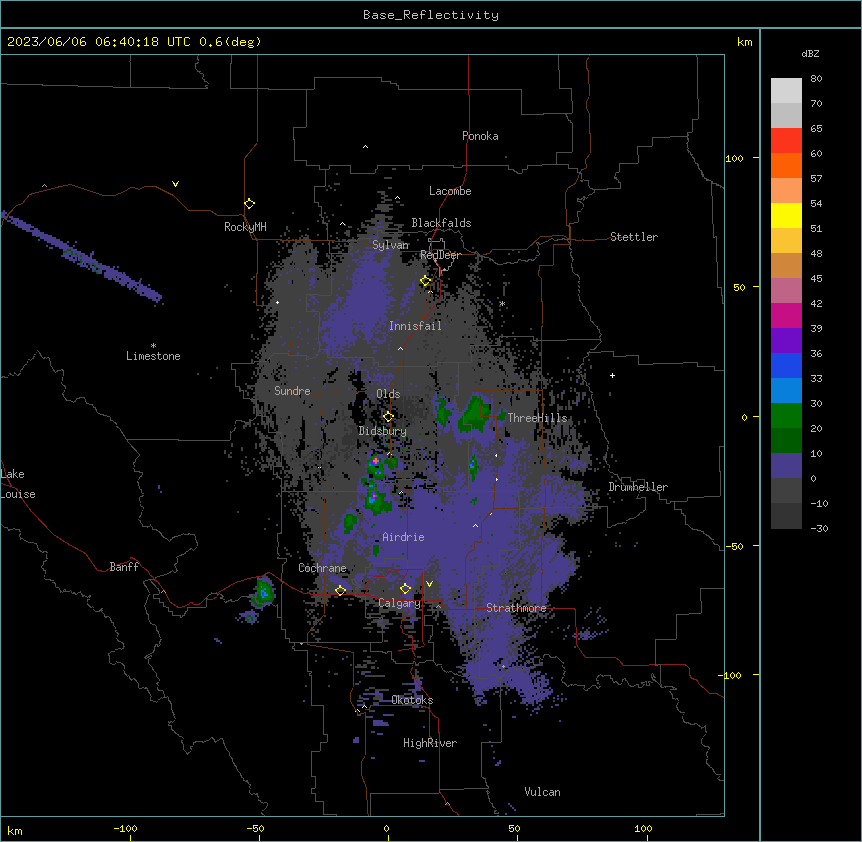Click the white plus marker west of Drumheller

[x=612, y=375]
